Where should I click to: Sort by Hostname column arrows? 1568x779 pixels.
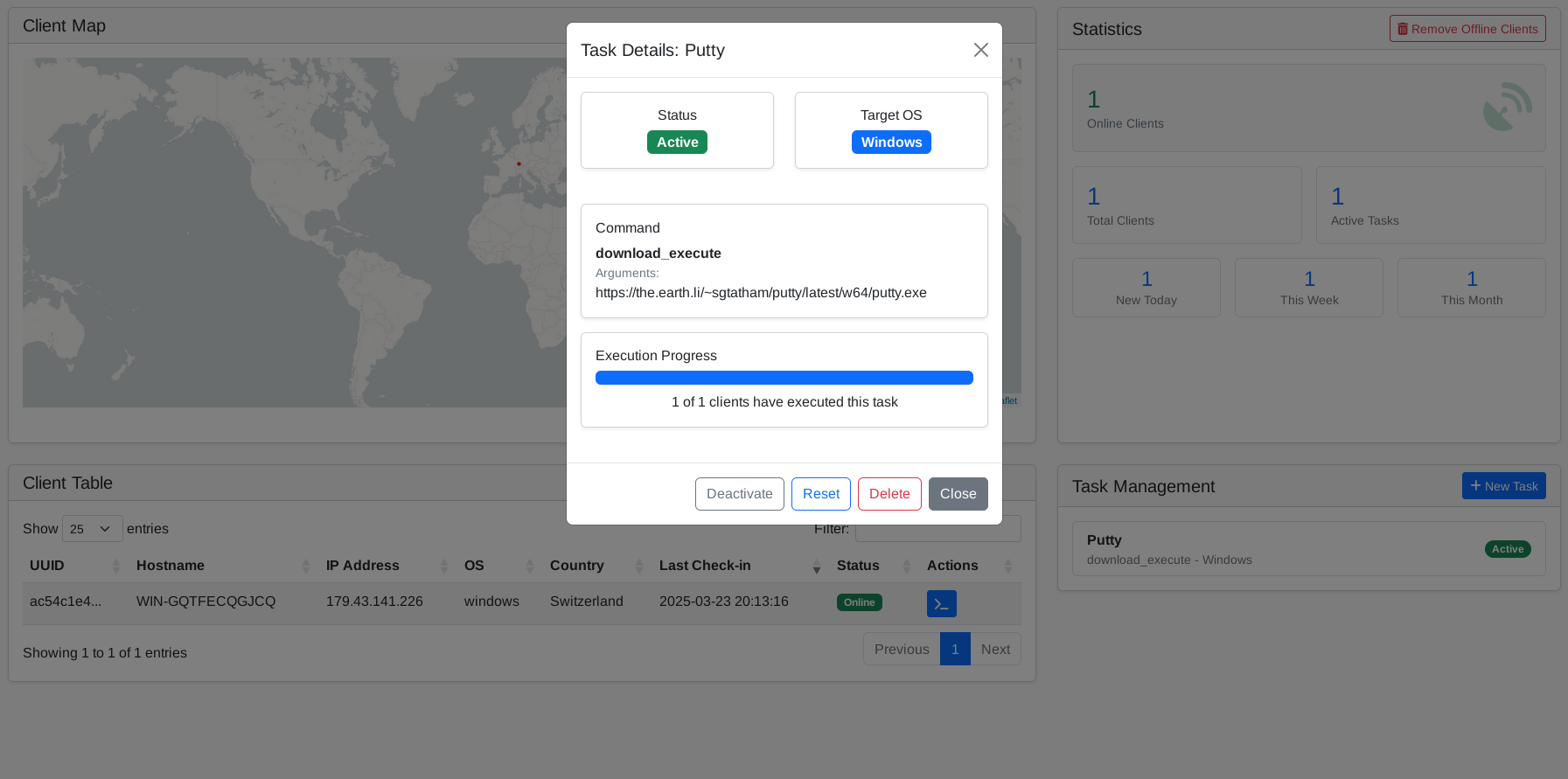(x=306, y=567)
